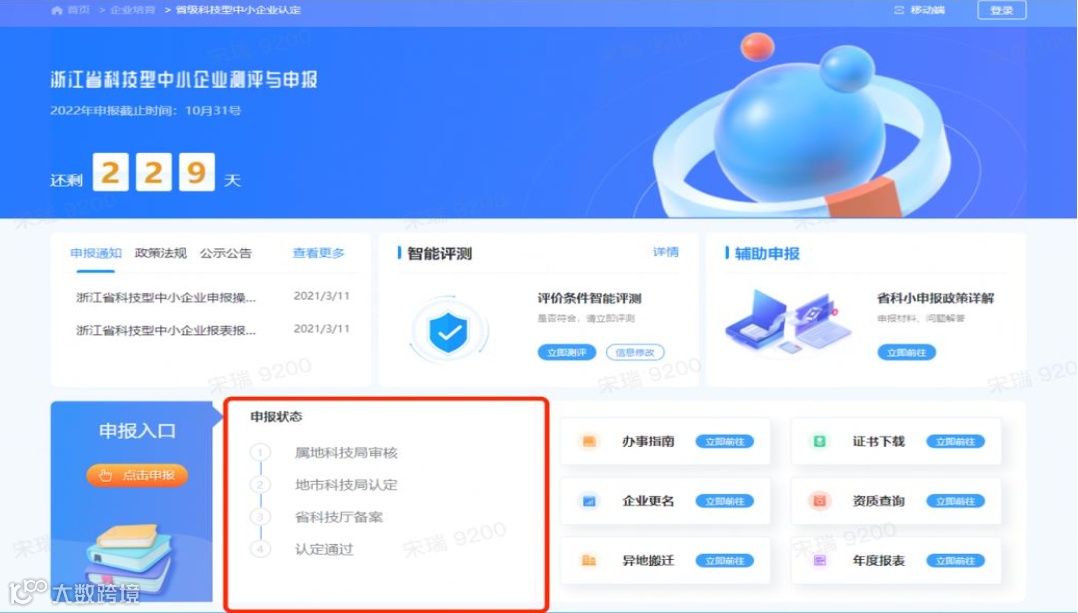The image size is (1078, 613).
Task: Click the 信息修改 button
Action: [635, 353]
